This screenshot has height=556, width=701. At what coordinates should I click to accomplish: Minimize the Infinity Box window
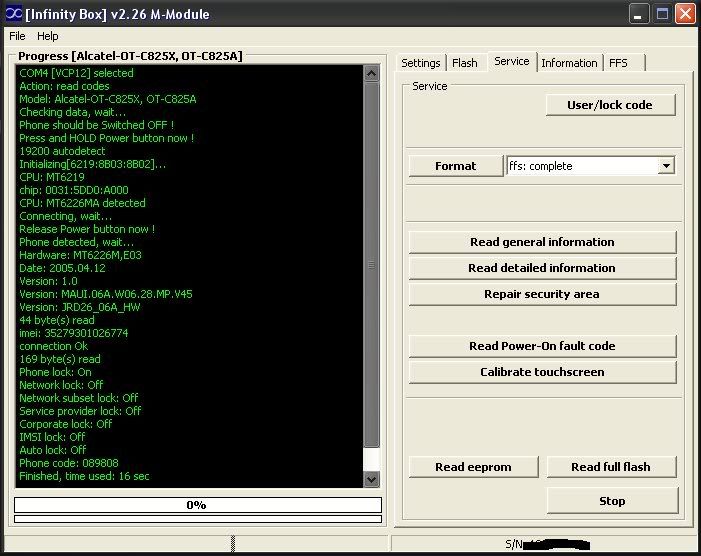point(638,14)
